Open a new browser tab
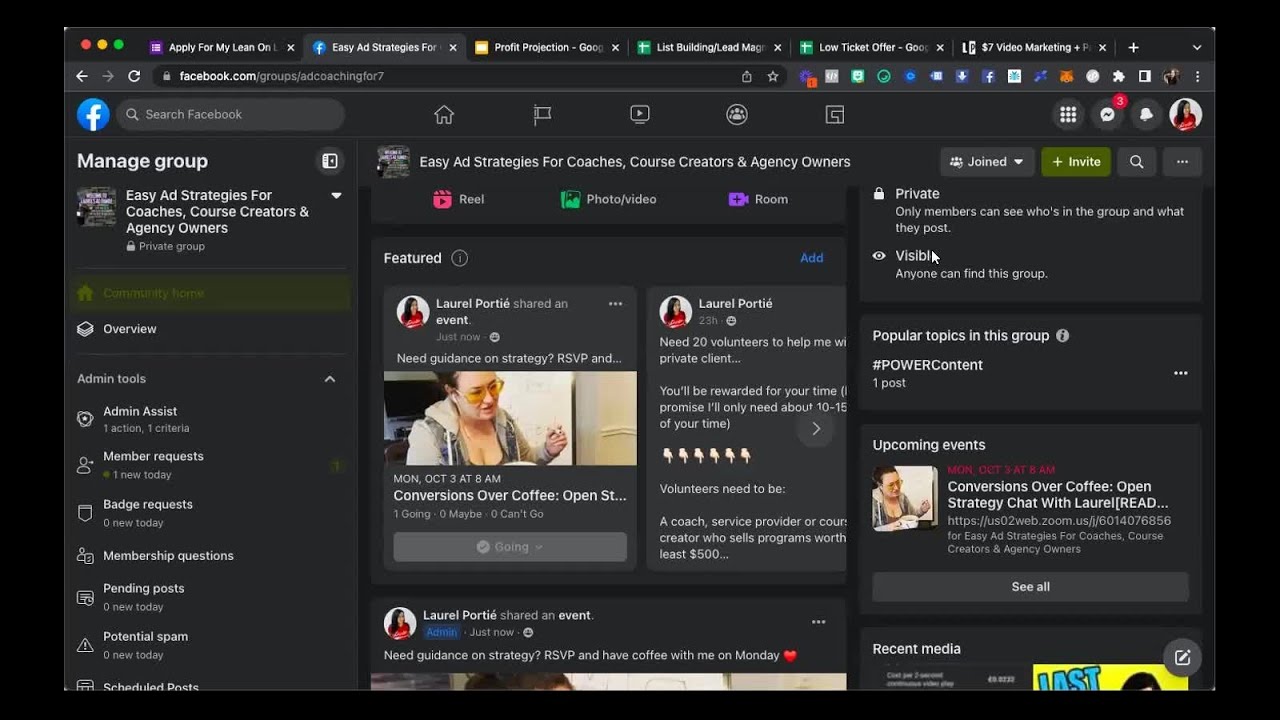Image resolution: width=1280 pixels, height=720 pixels. [1133, 47]
